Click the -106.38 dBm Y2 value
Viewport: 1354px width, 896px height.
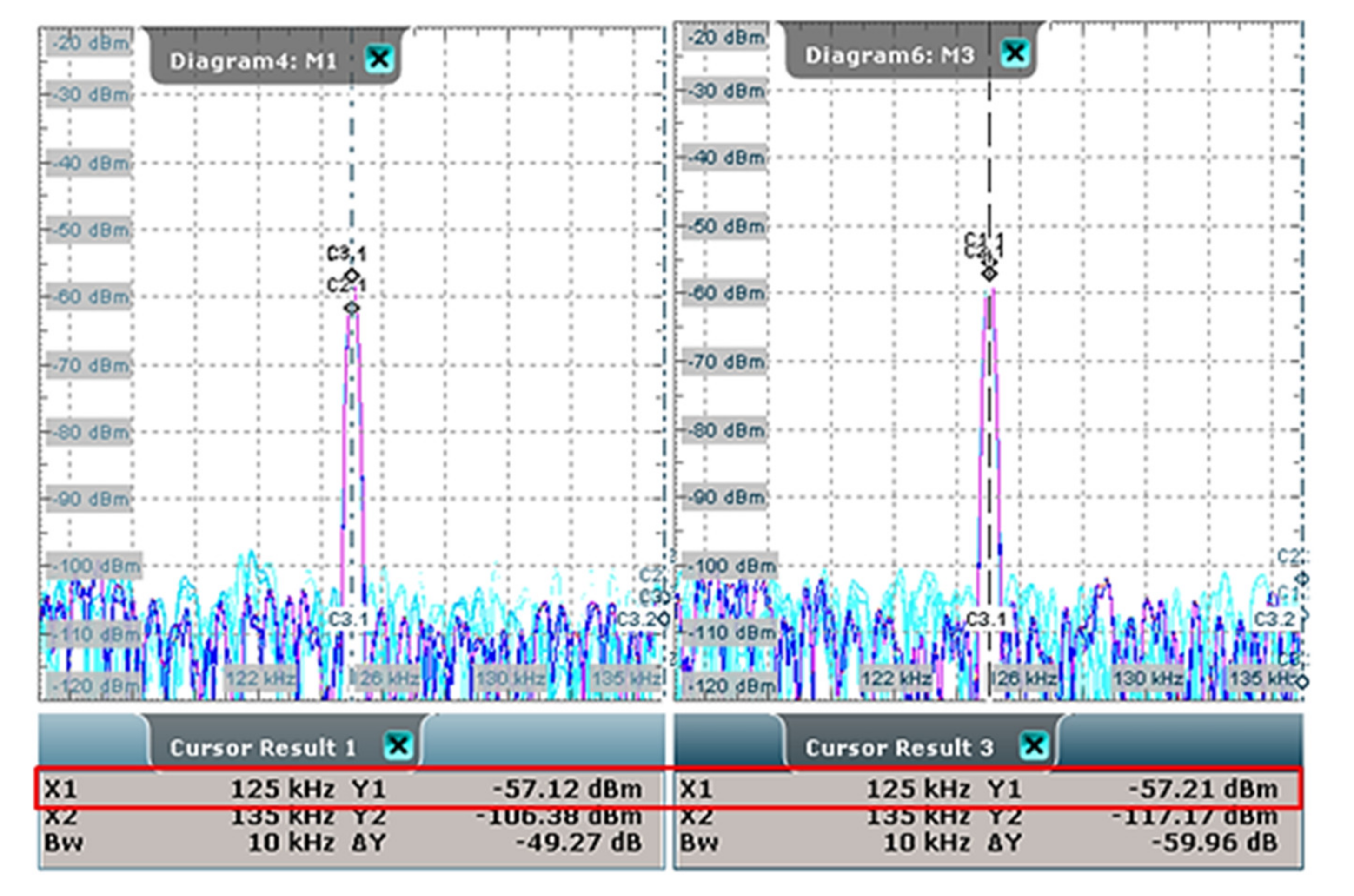click(x=558, y=817)
